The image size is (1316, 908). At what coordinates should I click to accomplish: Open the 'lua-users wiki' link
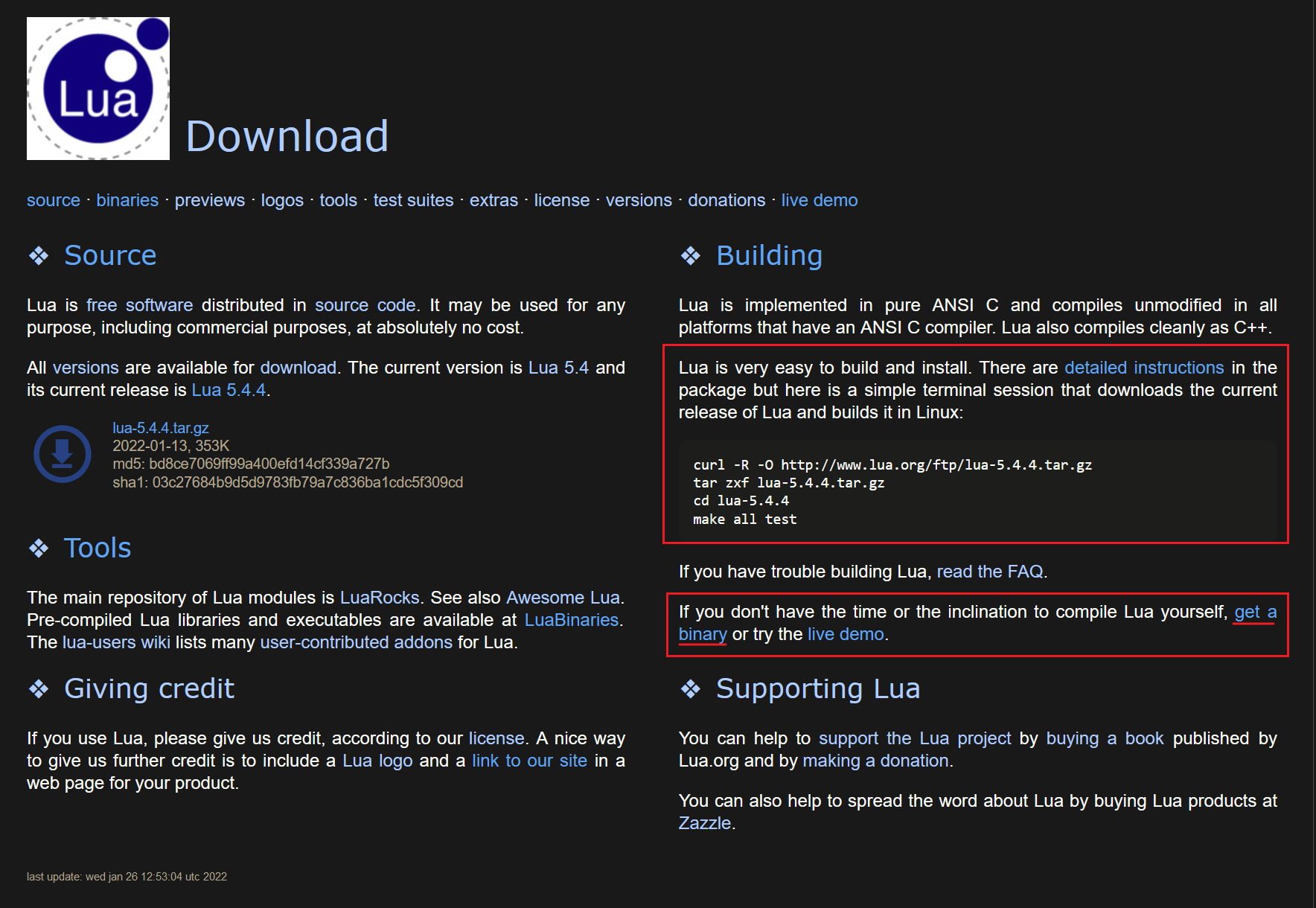116,642
